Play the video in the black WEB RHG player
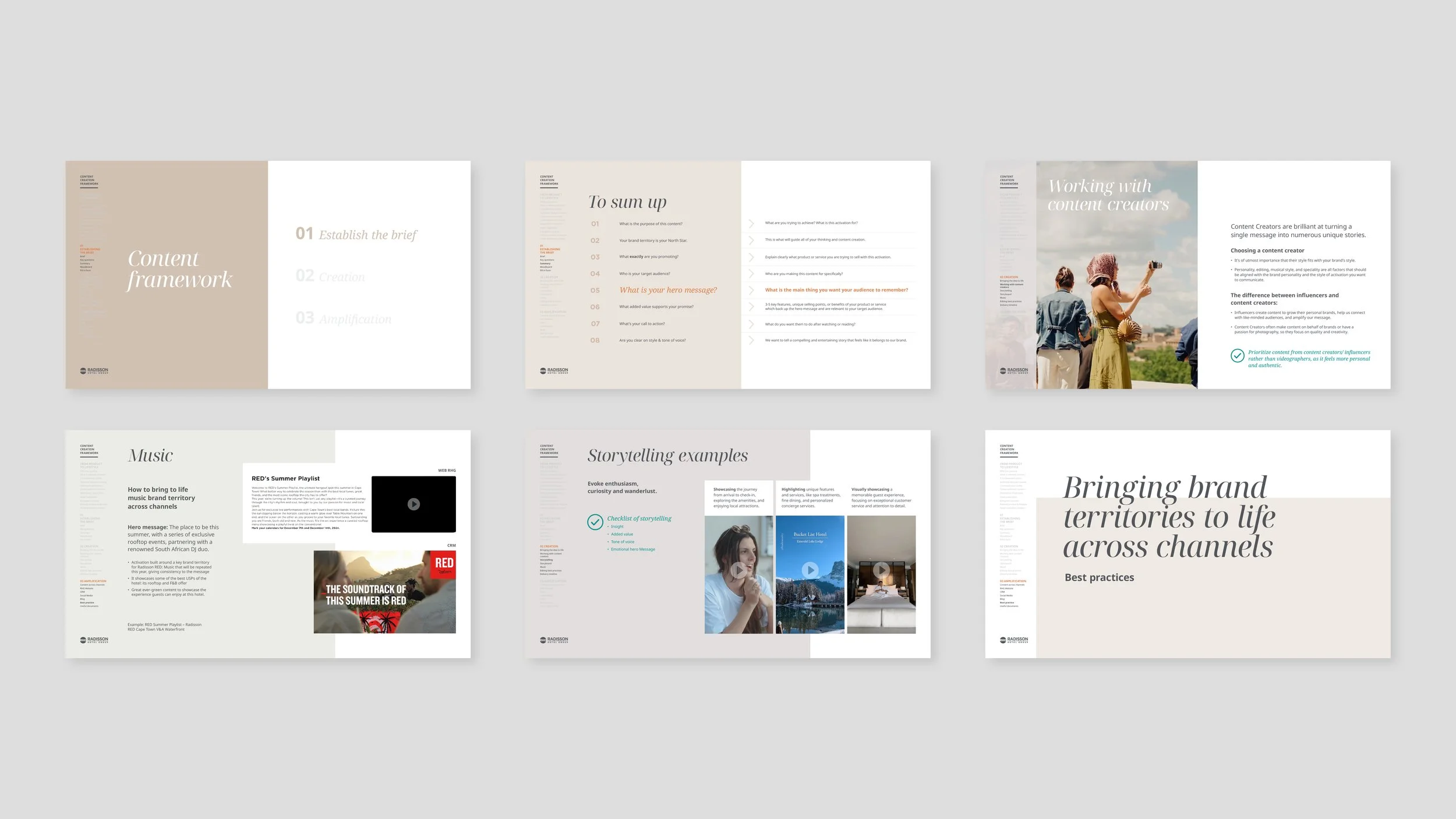Screen dimensions: 1456x819 pos(414,504)
